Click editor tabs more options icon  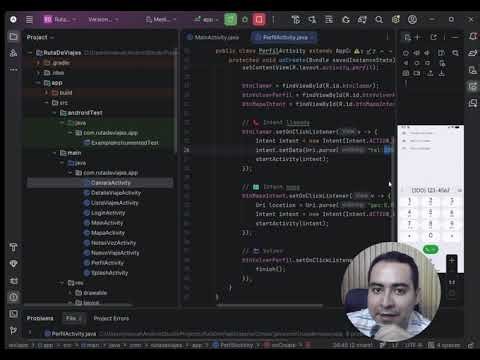pos(387,37)
